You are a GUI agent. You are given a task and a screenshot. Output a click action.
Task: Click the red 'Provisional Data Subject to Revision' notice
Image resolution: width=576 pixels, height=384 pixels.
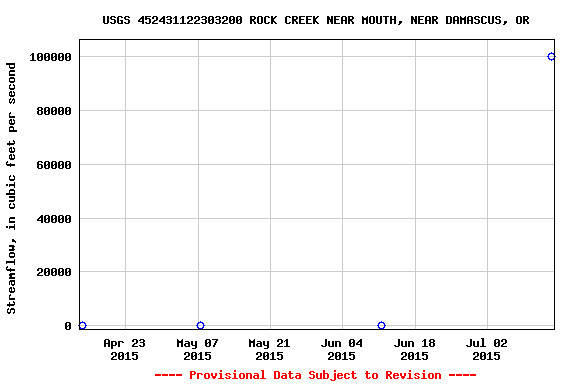pyautogui.click(x=316, y=375)
